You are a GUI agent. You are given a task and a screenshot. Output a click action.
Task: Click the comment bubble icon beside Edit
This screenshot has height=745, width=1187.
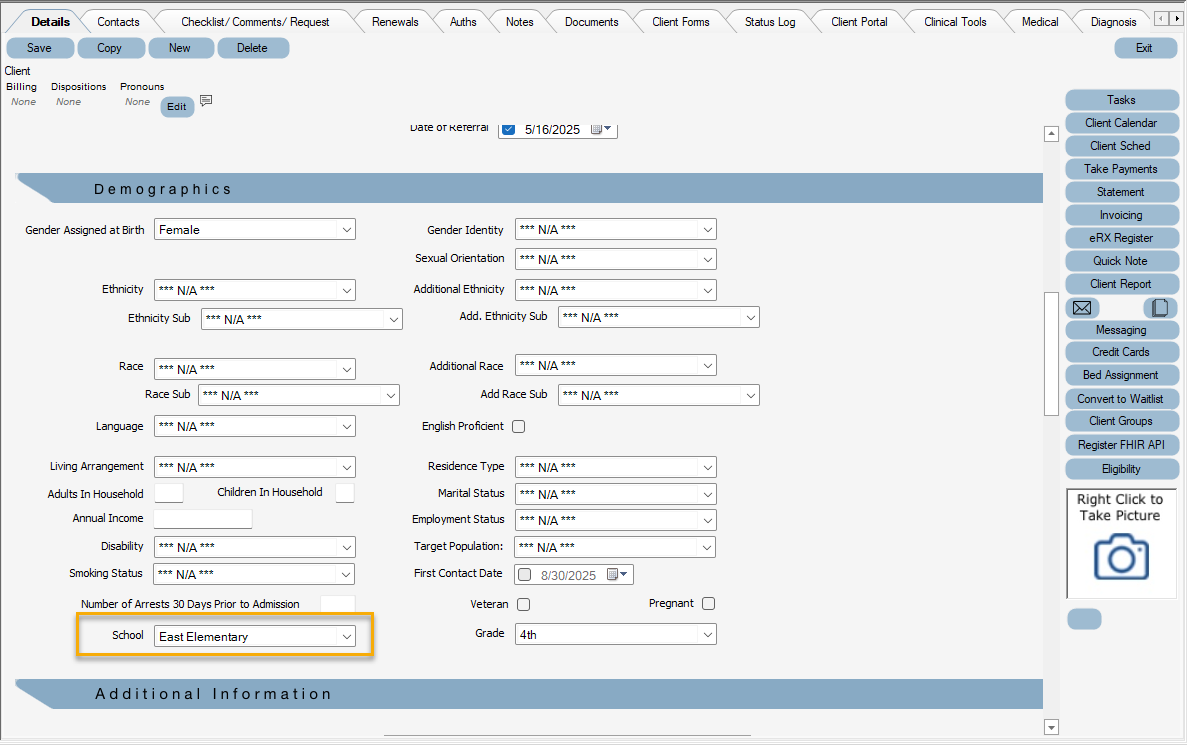[x=206, y=101]
